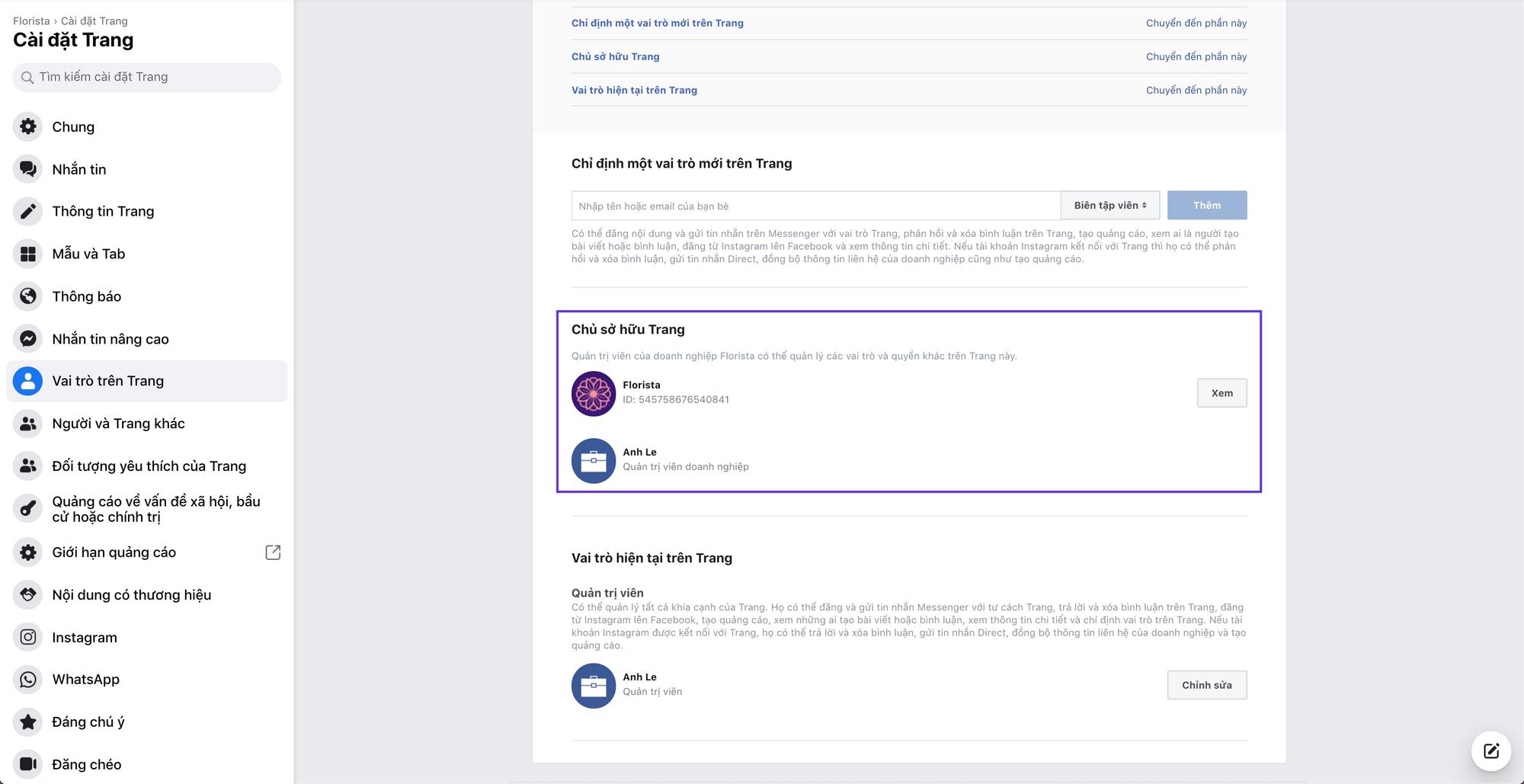
Task: Select the Messenger icon beside Nhắn tin nâng cao
Action: 28,339
